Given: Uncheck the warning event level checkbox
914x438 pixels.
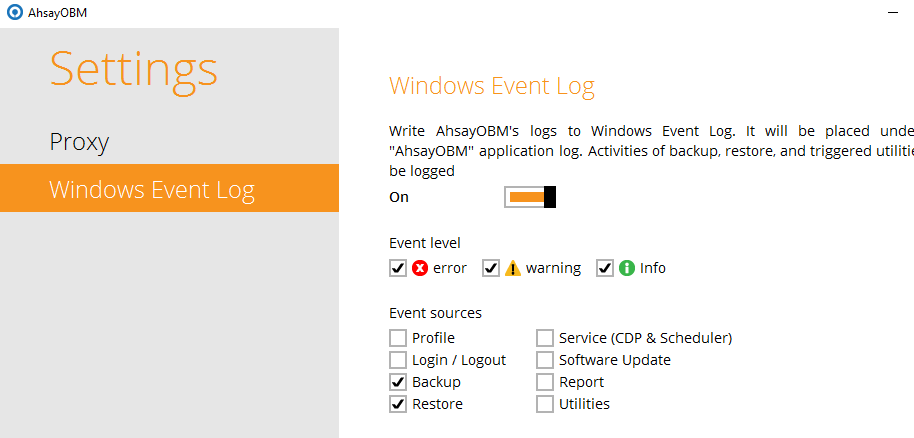Looking at the screenshot, I should pyautogui.click(x=491, y=268).
